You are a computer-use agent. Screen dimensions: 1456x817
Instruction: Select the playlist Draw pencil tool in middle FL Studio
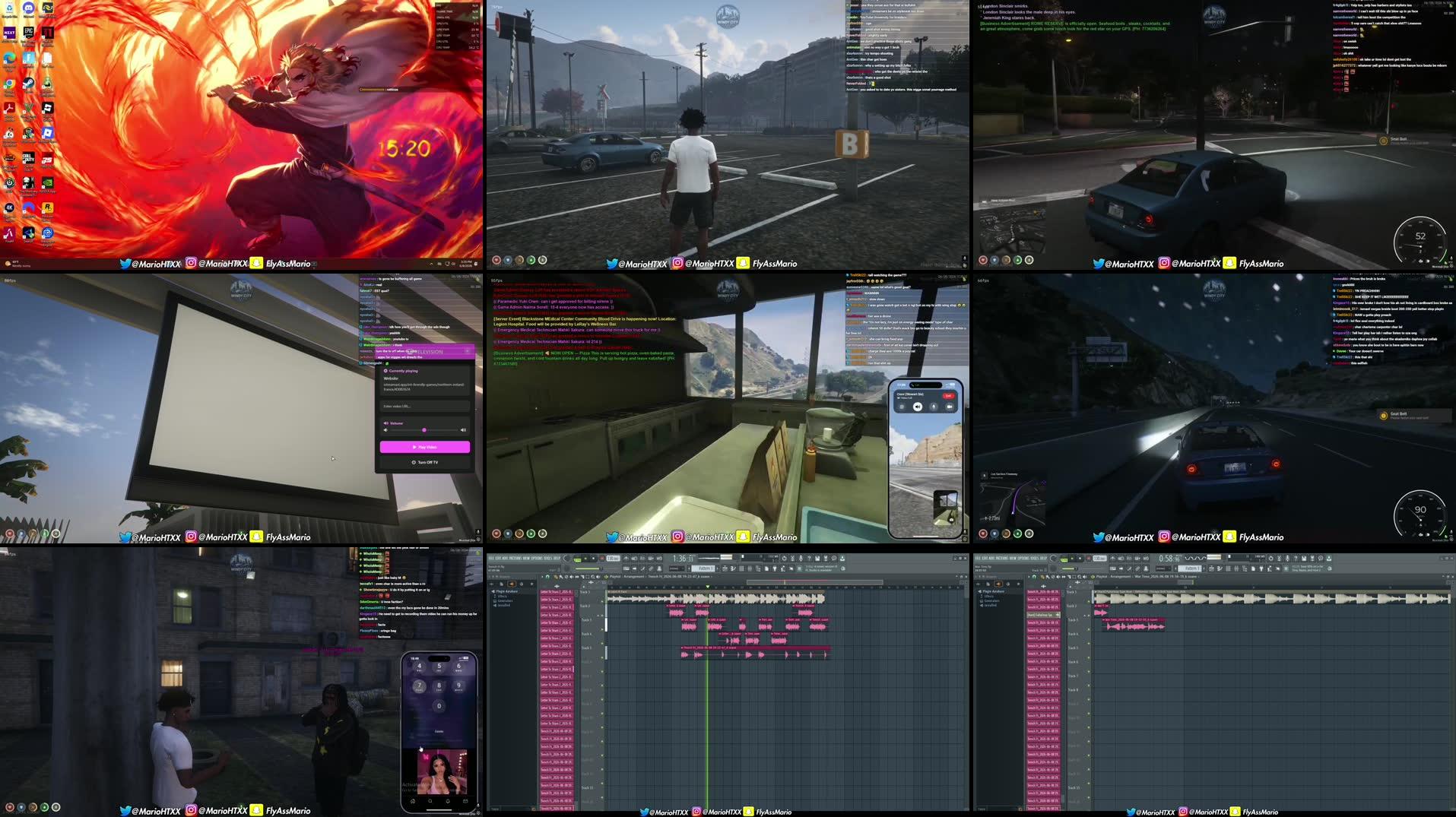click(556, 577)
